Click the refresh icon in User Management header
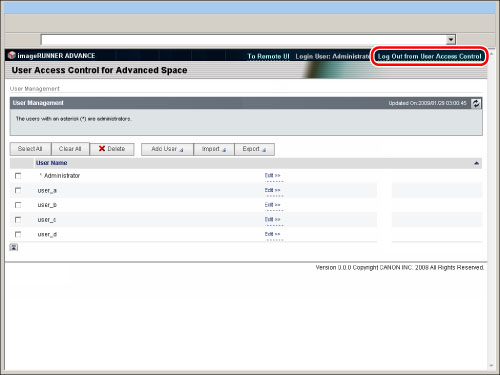 pyautogui.click(x=476, y=103)
